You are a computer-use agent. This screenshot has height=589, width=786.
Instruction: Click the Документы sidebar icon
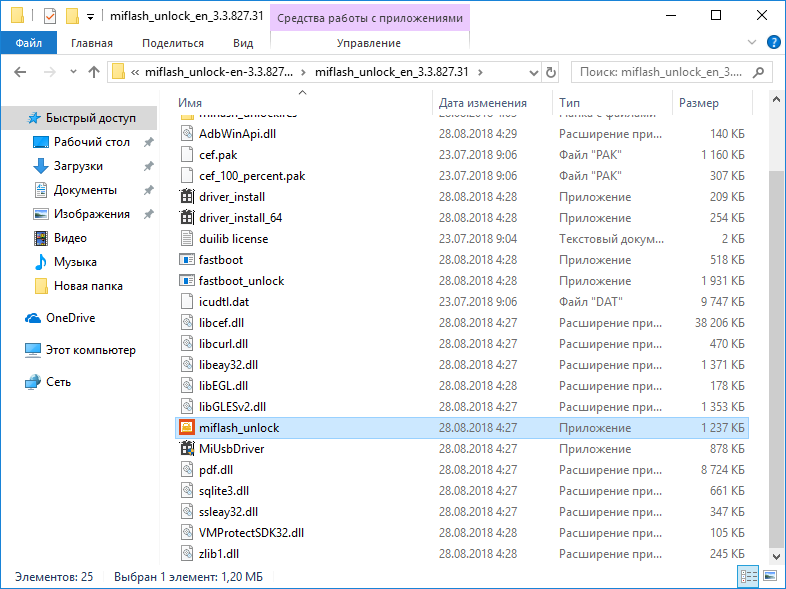pyautogui.click(x=41, y=190)
